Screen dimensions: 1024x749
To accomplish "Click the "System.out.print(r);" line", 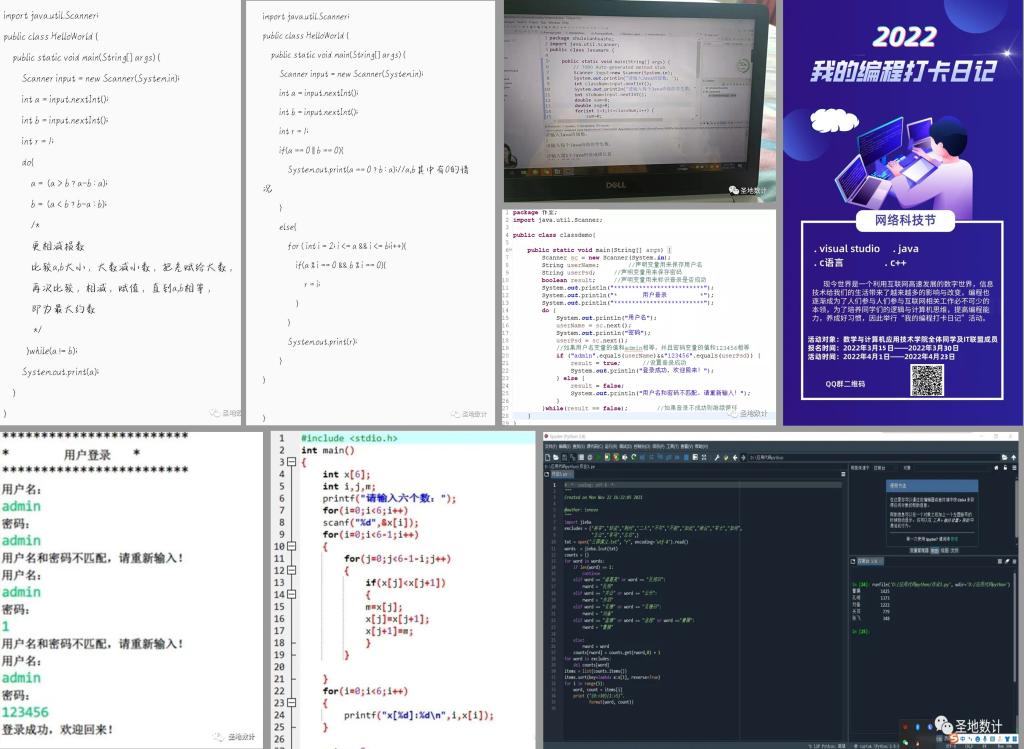I will coord(323,342).
